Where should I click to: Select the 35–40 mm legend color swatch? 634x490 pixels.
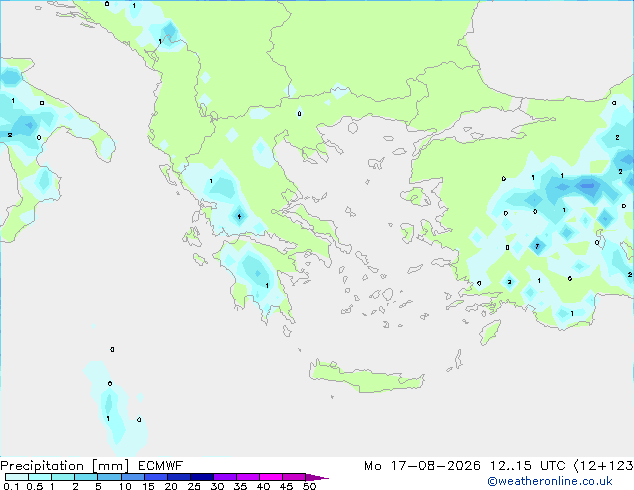(248, 477)
